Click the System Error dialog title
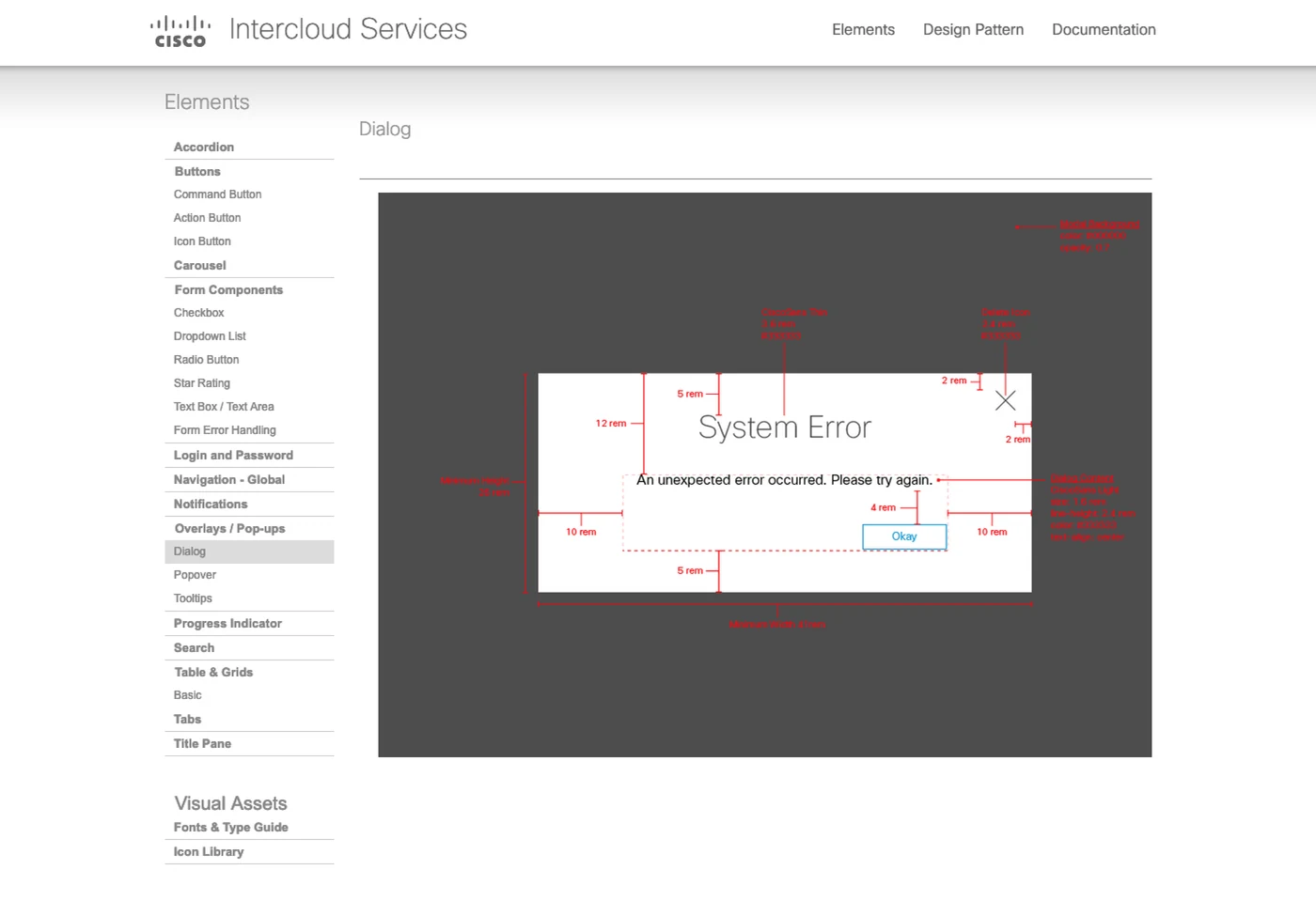Viewport: 1316px width, 901px height. [x=785, y=428]
